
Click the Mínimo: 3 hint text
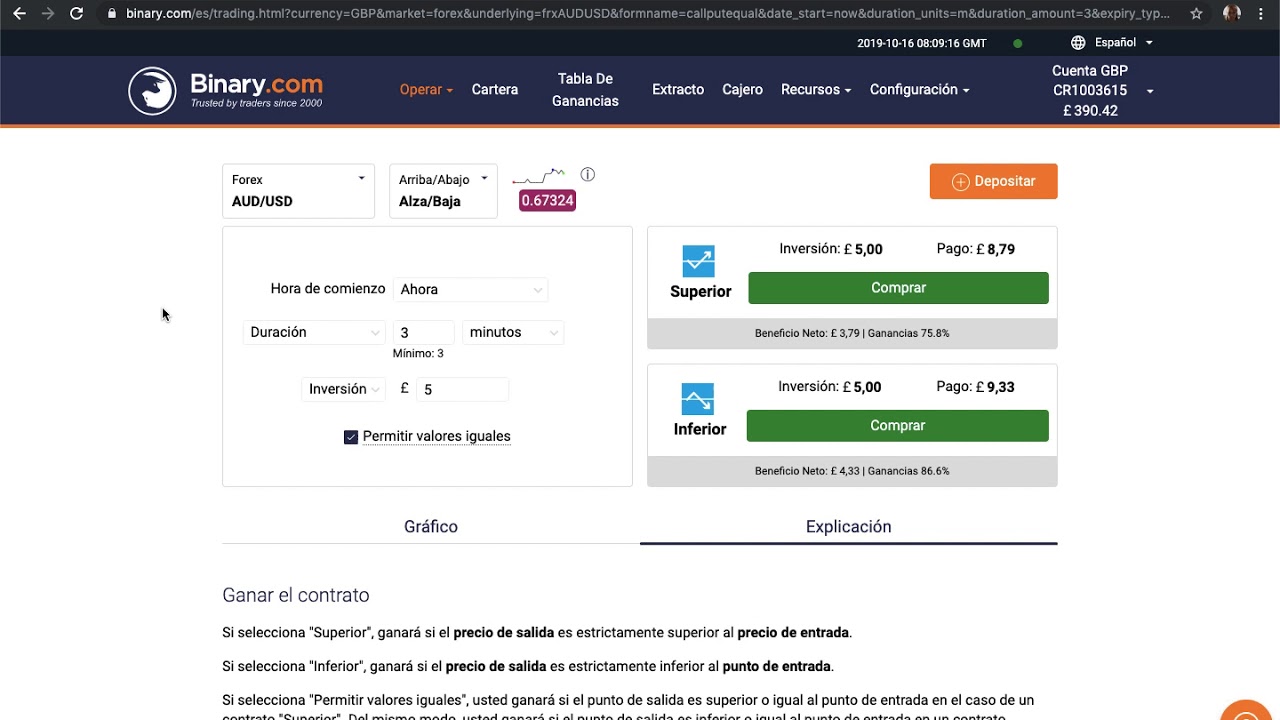pos(418,354)
